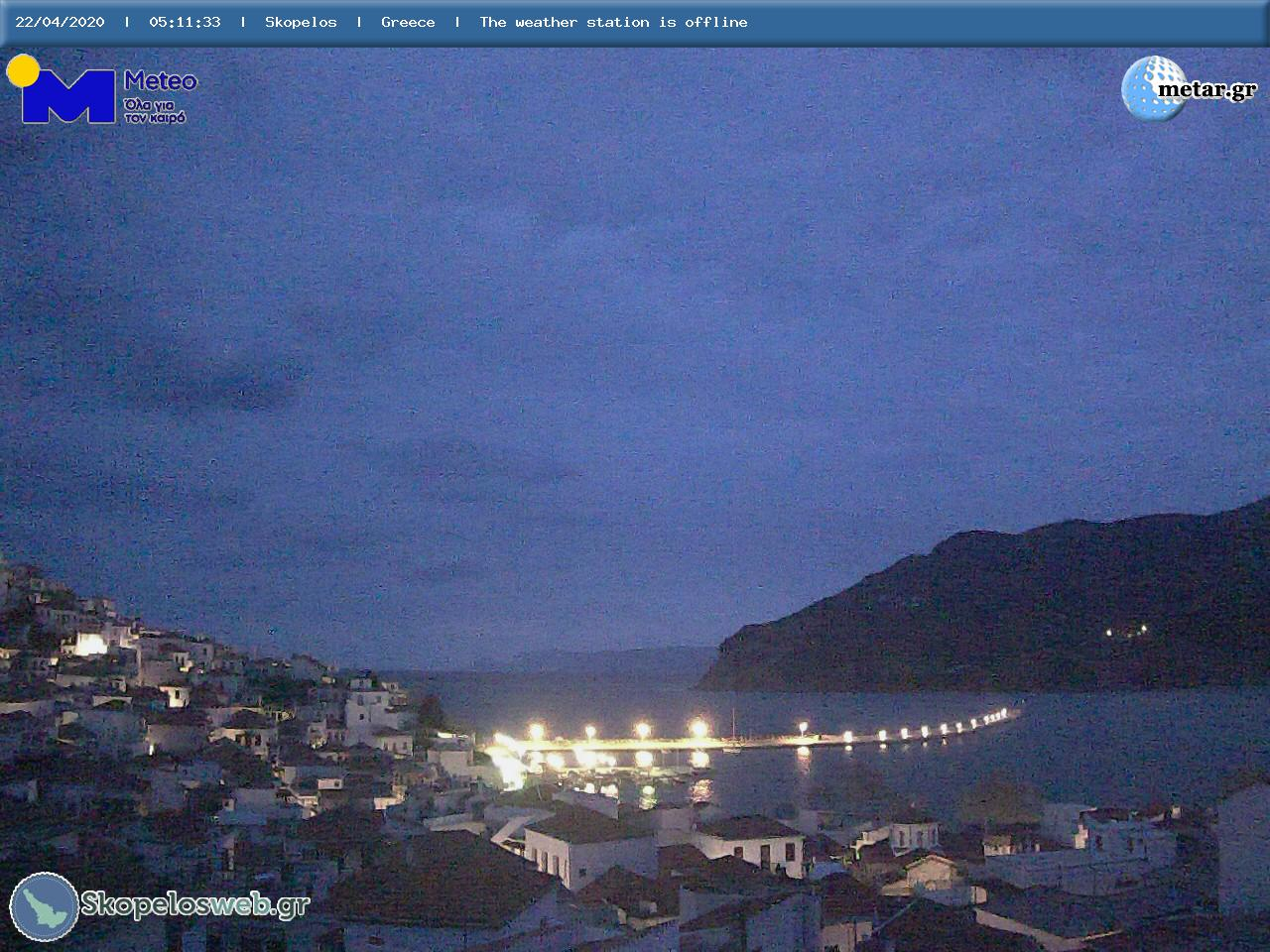Image resolution: width=1270 pixels, height=952 pixels.
Task: Click the Skopelosweb.gr island map icon
Action: [44, 906]
